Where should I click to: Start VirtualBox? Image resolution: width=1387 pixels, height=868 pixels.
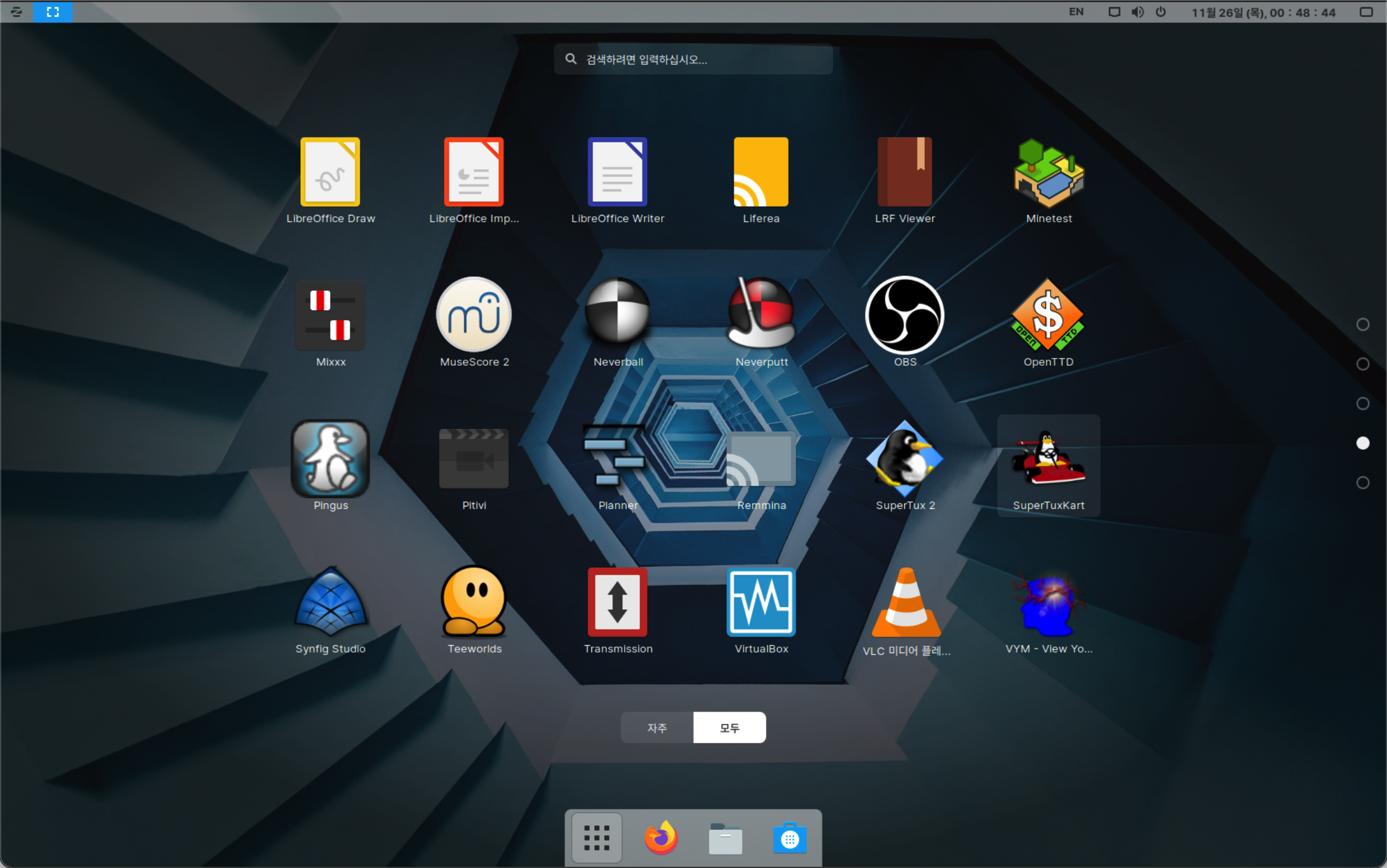pos(761,611)
